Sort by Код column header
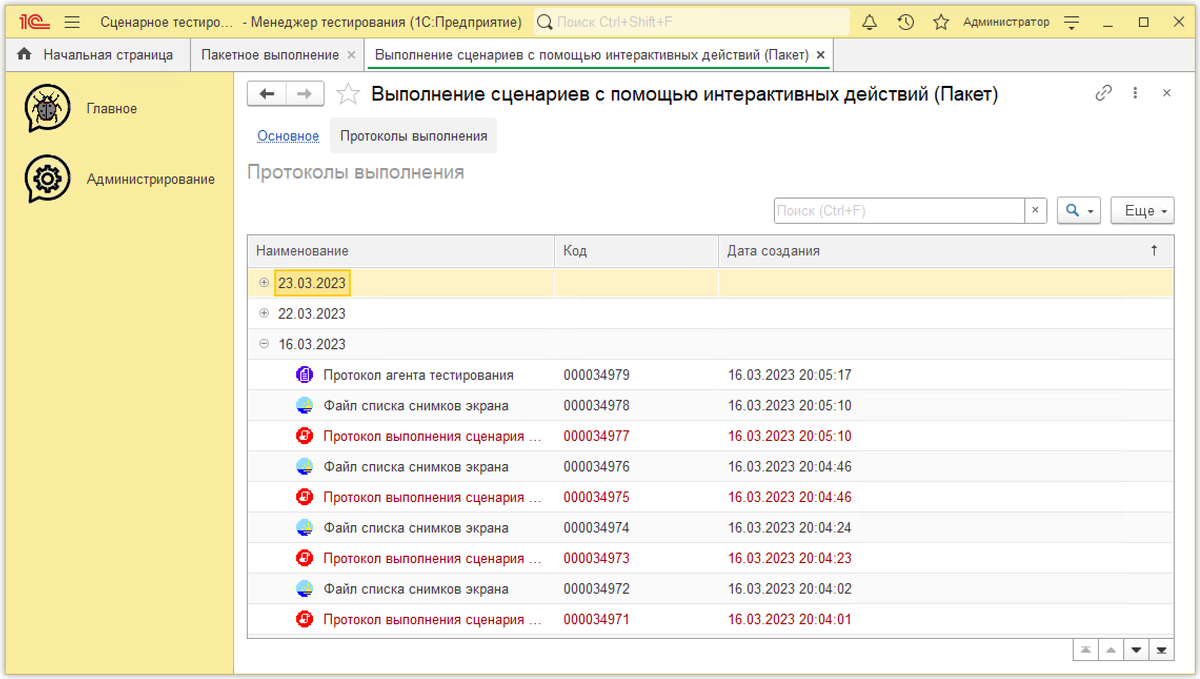 636,251
